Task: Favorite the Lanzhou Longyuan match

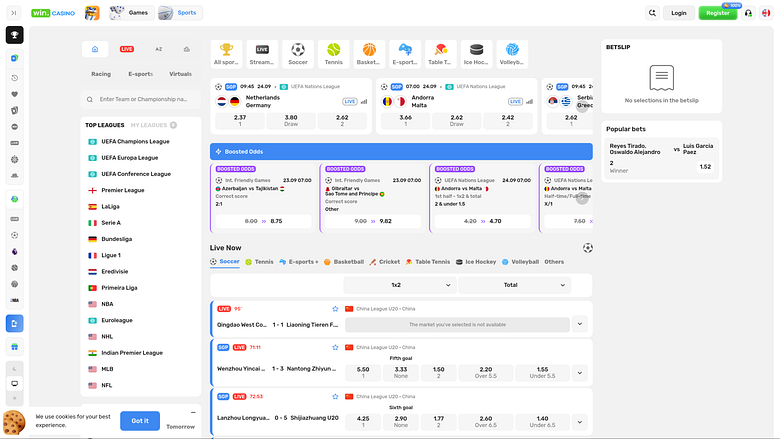Action: coord(335,397)
